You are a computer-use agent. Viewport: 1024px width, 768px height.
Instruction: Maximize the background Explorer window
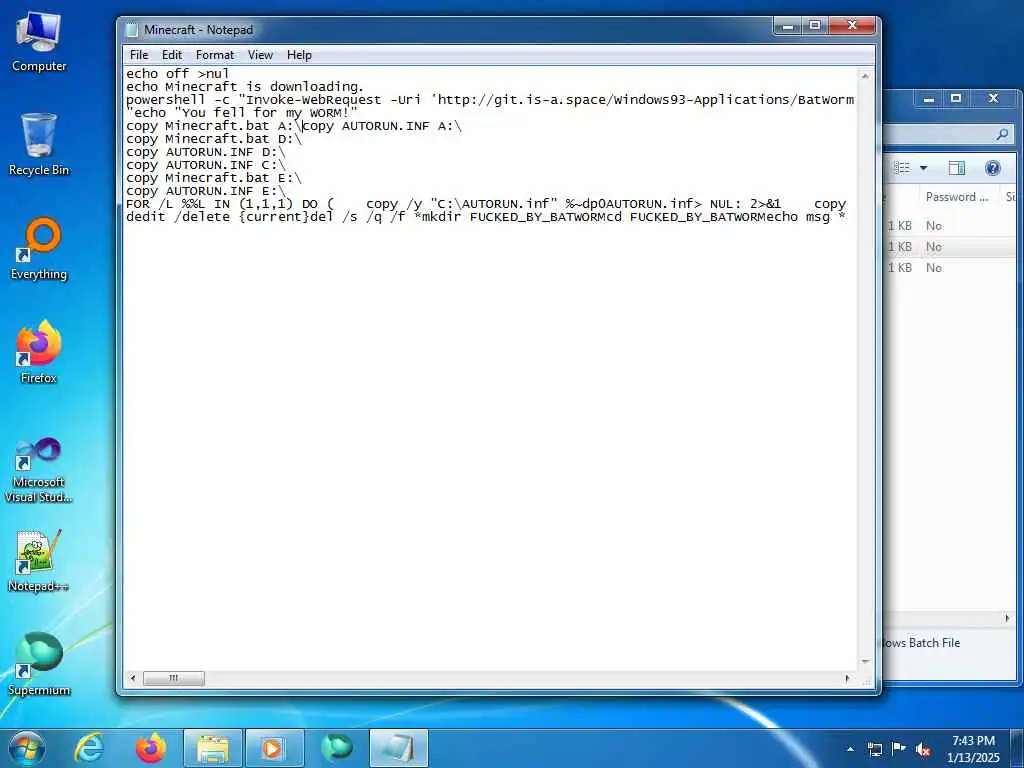[955, 99]
